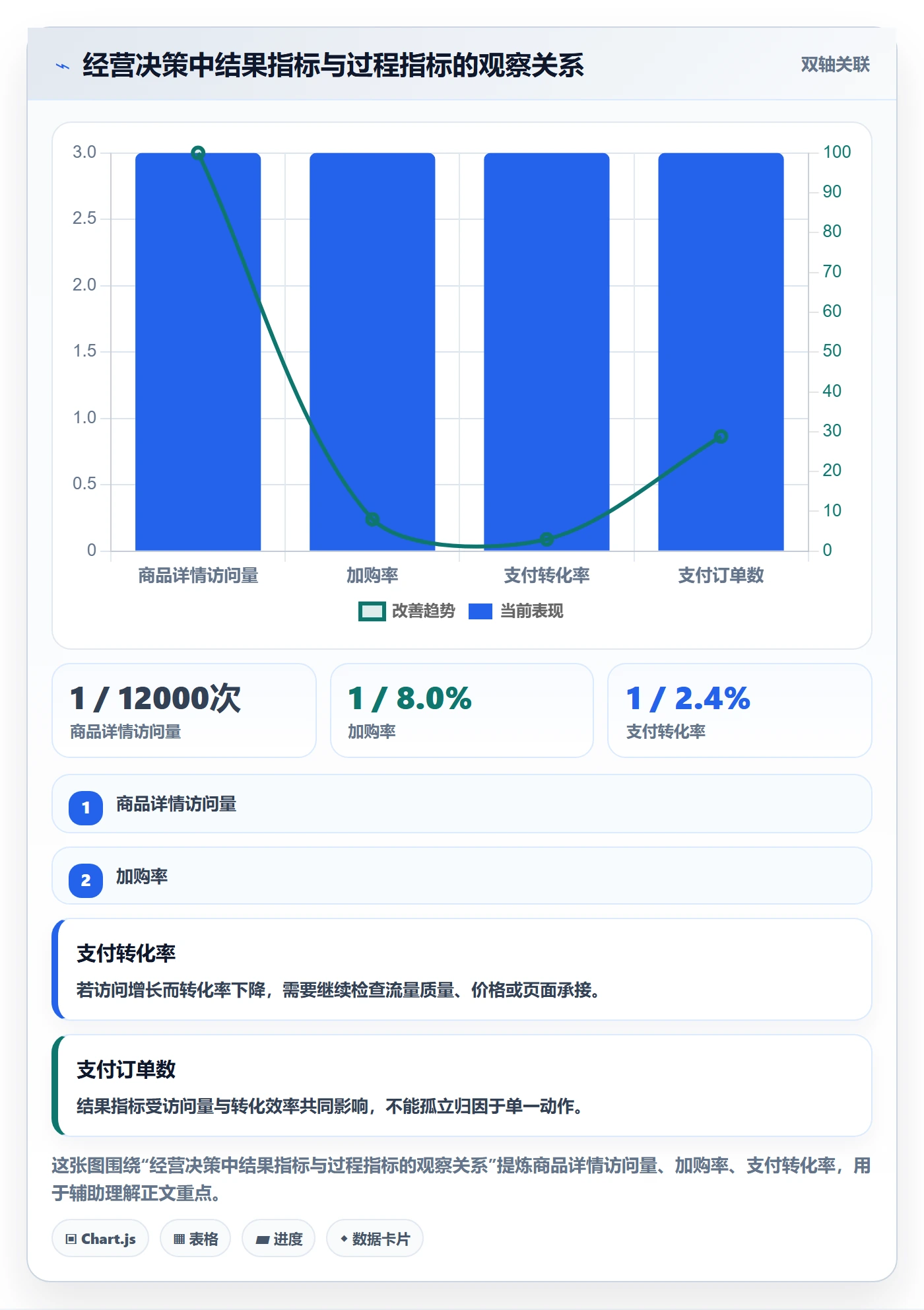Click the 表格 tag

[195, 1239]
